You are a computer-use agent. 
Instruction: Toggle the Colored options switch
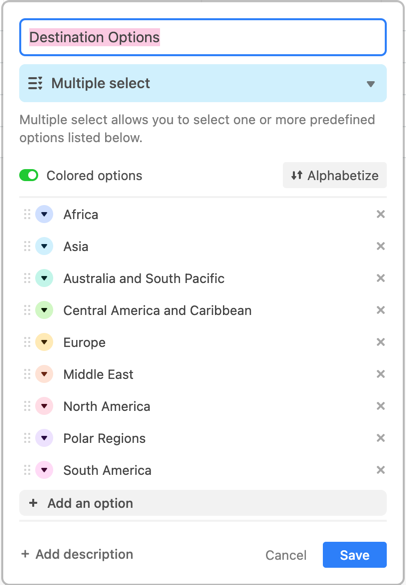pyautogui.click(x=29, y=175)
